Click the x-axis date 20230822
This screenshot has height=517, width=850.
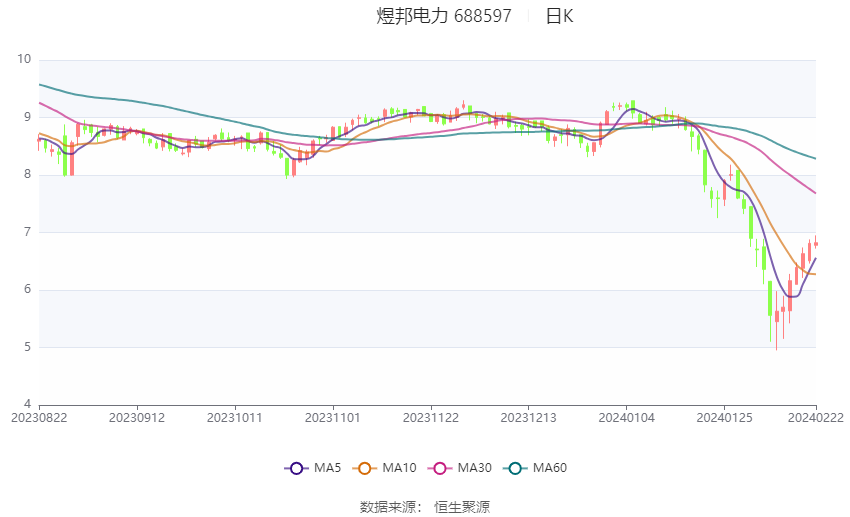[39, 418]
